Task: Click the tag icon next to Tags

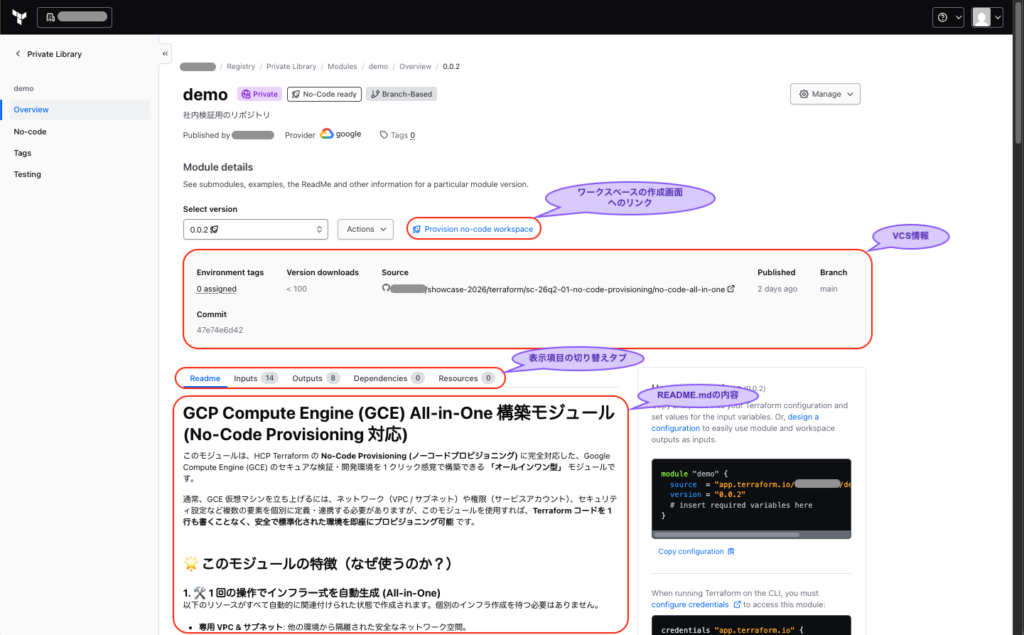Action: pos(383,135)
